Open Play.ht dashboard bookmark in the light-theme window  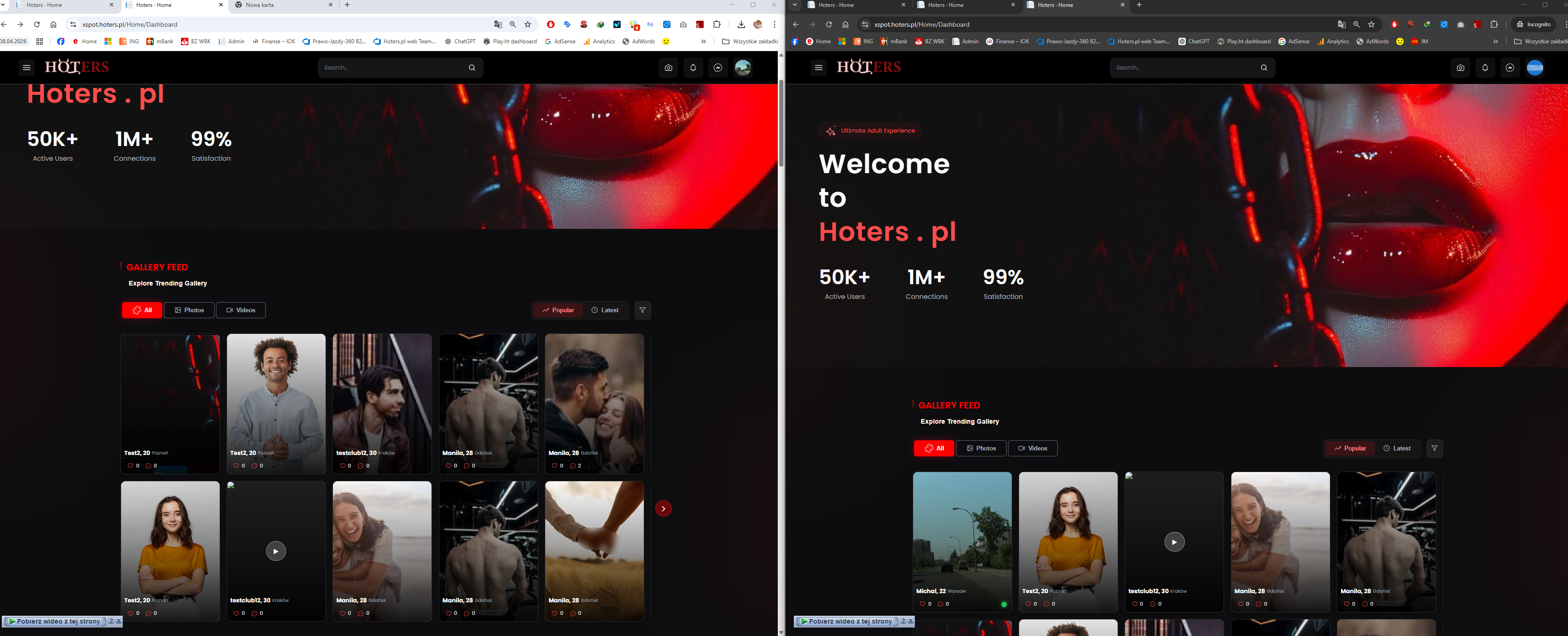pos(510,41)
